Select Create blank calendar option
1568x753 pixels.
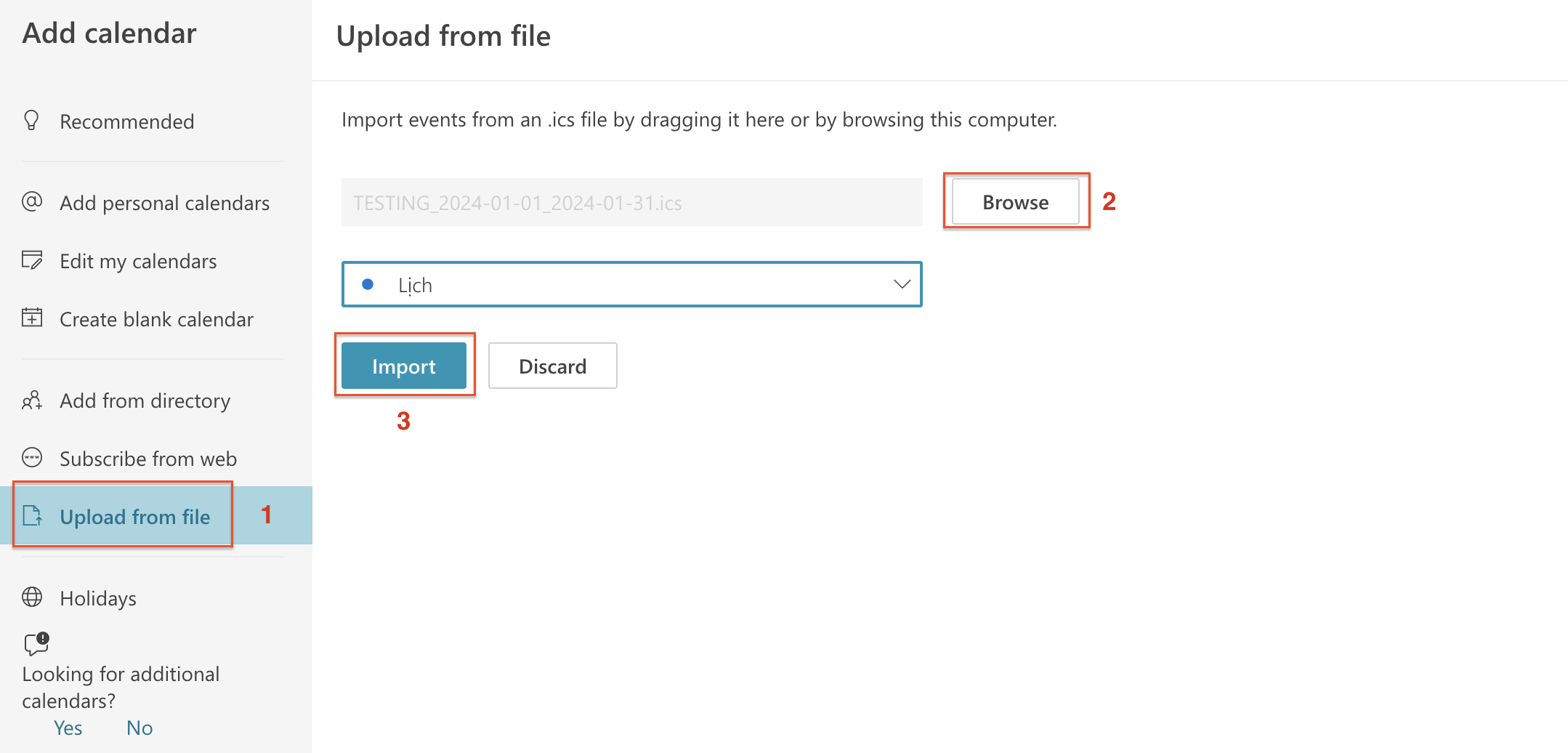coord(156,319)
